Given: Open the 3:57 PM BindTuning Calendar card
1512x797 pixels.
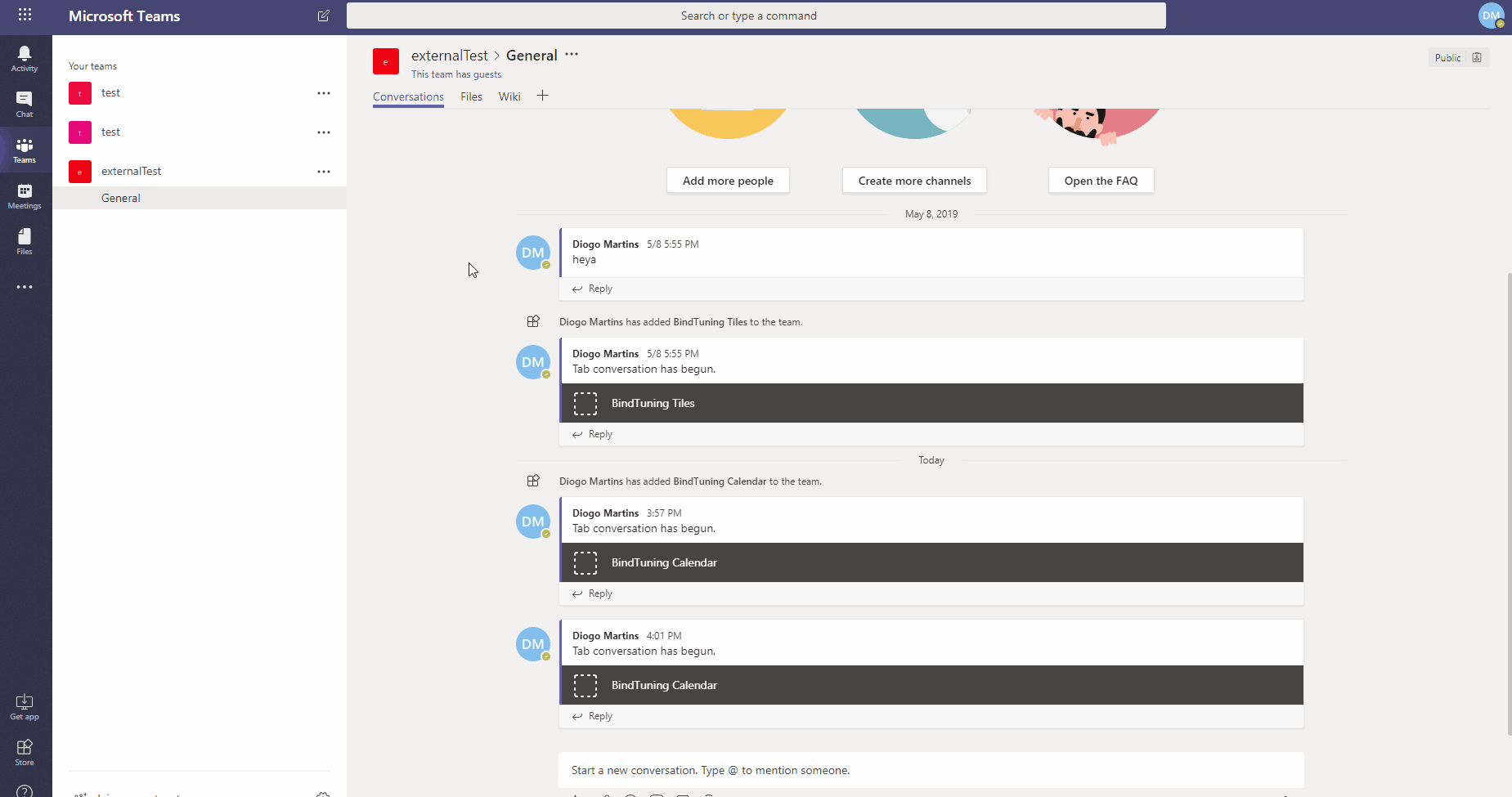Looking at the screenshot, I should pos(932,562).
